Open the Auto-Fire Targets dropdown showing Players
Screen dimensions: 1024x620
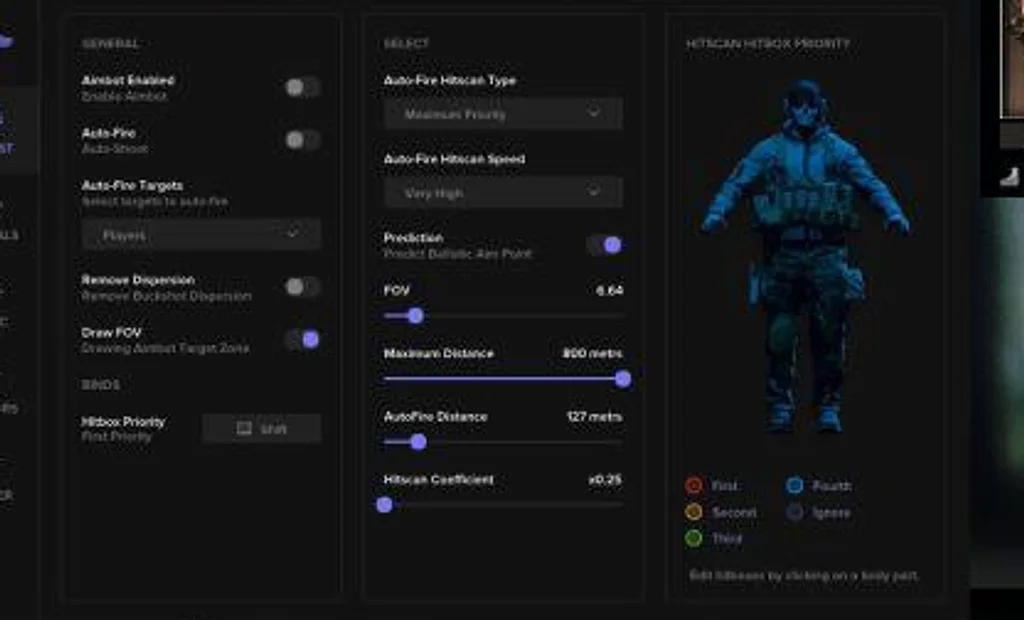(201, 235)
